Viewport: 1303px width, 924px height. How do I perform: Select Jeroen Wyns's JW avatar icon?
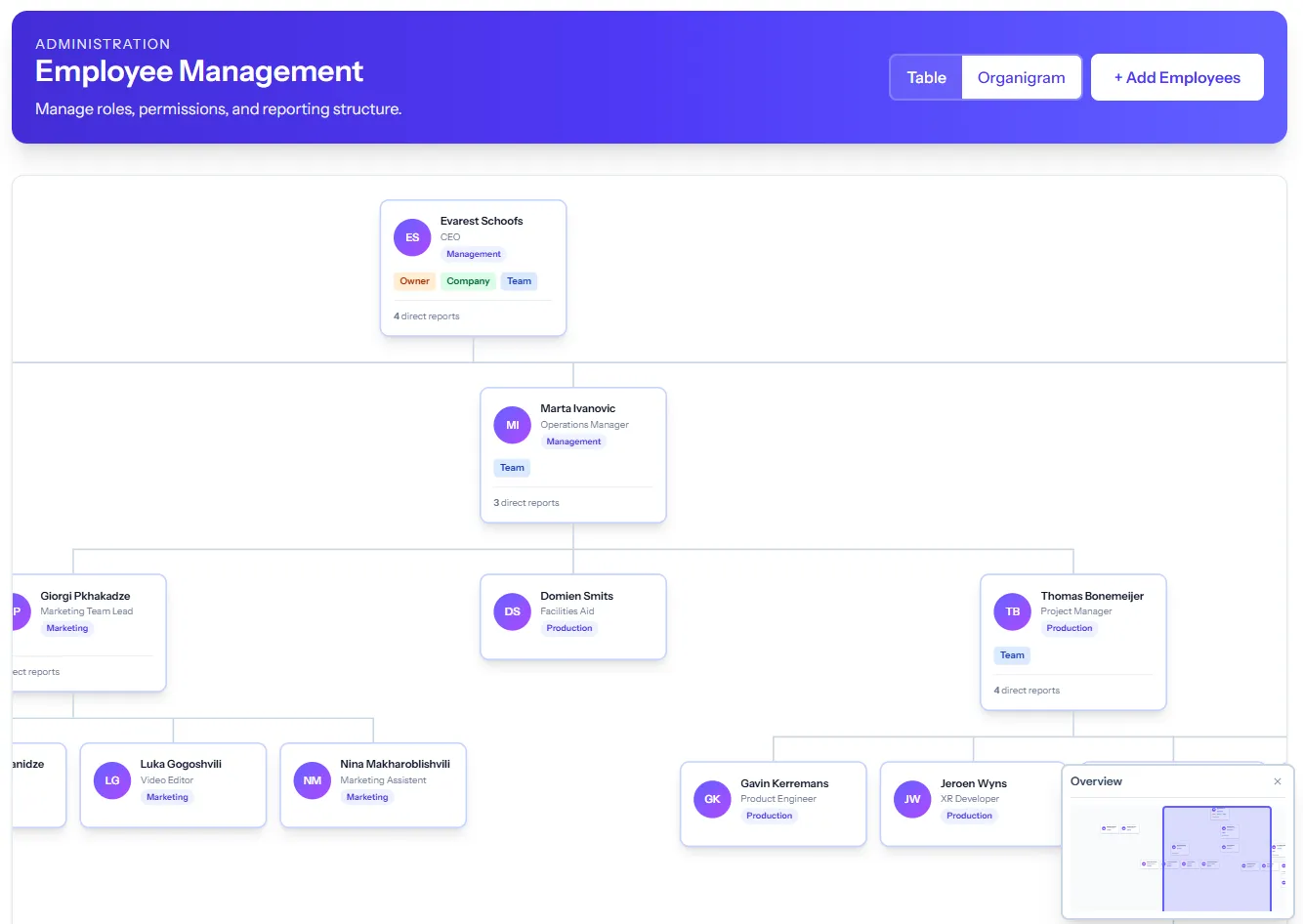point(910,799)
